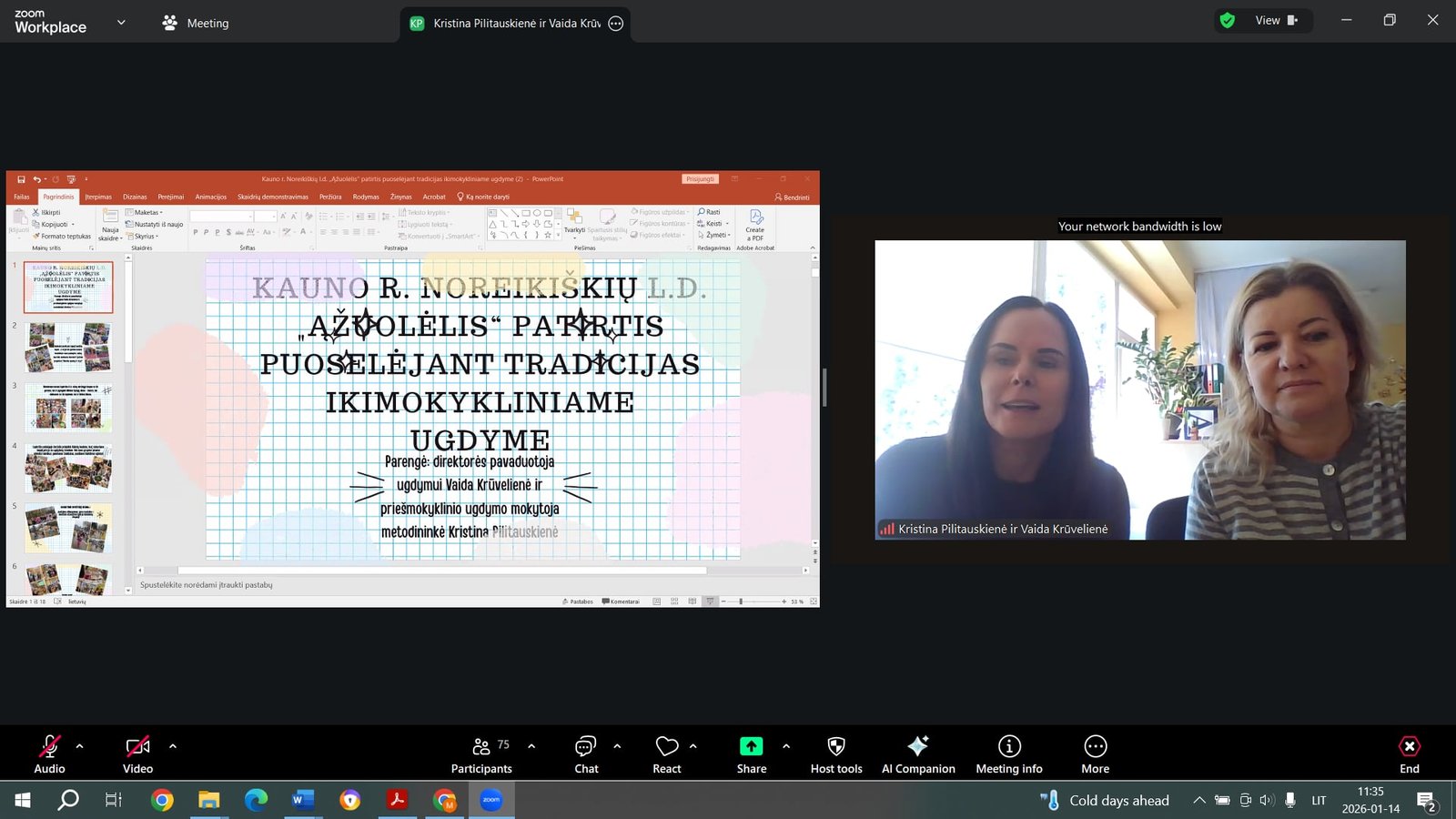
Task: Start sharing screen with Share button
Action: (751, 754)
